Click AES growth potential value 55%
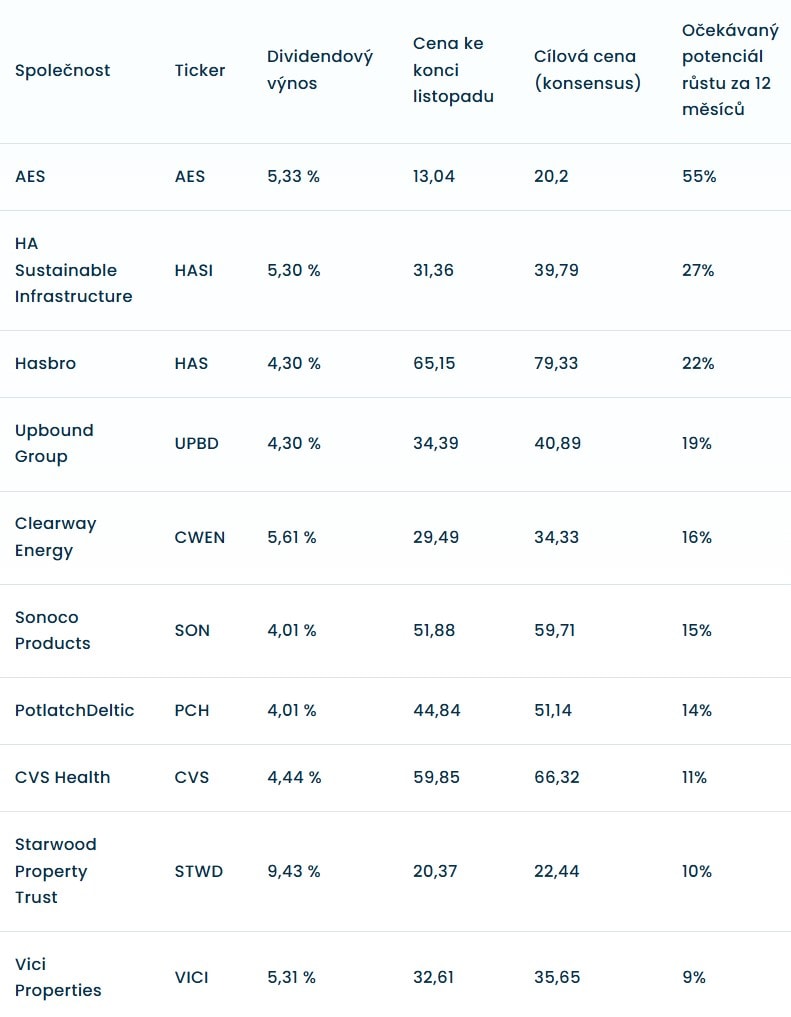The width and height of the screenshot is (791, 1017). [698, 176]
